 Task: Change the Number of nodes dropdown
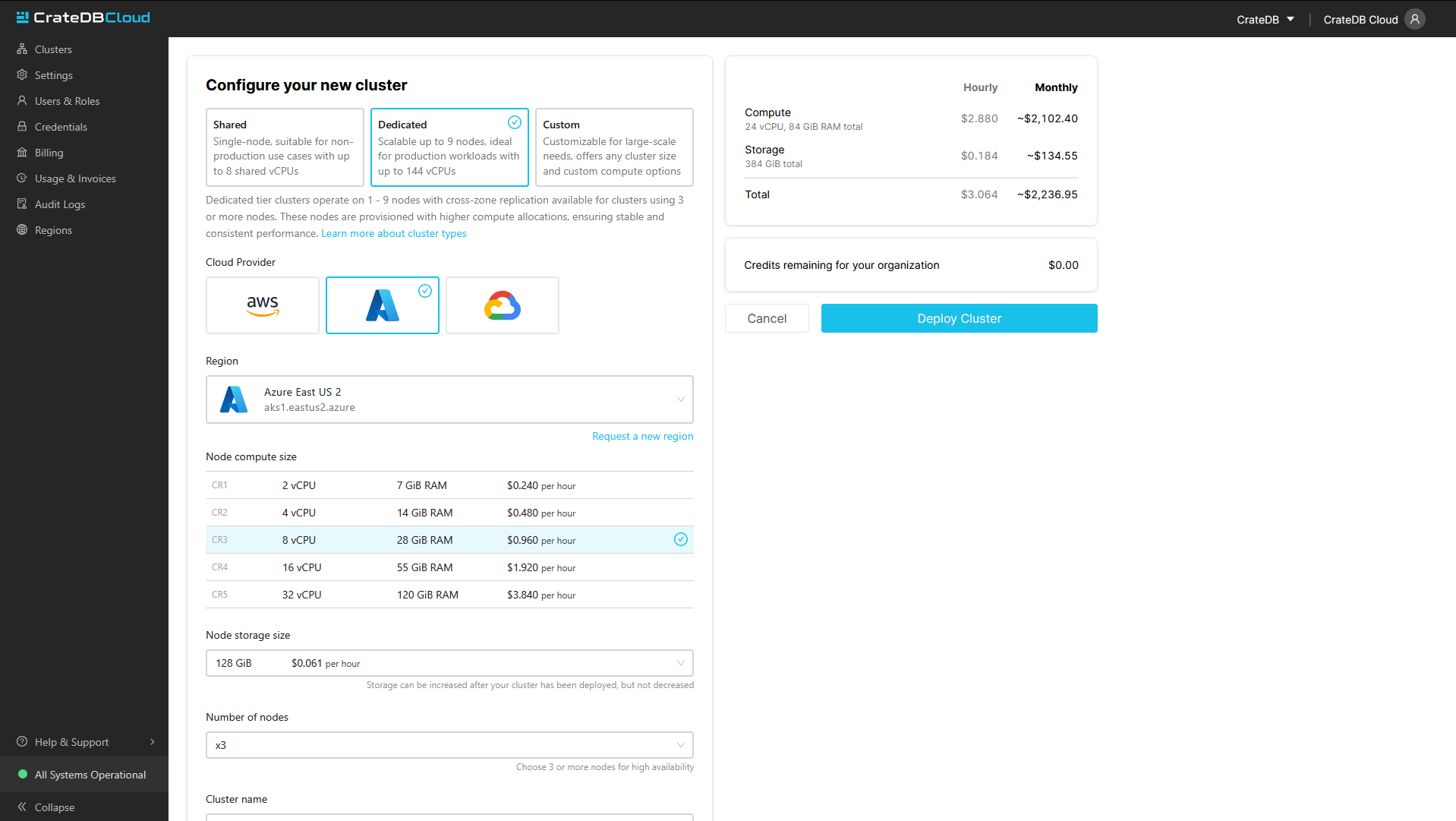pos(449,745)
